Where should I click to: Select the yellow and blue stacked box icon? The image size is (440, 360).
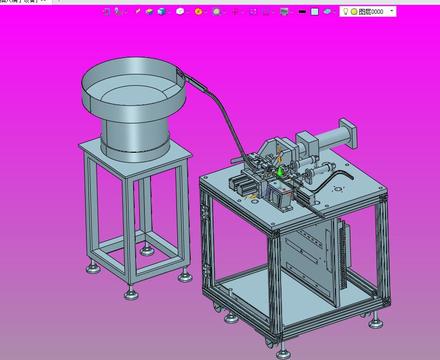150,12
